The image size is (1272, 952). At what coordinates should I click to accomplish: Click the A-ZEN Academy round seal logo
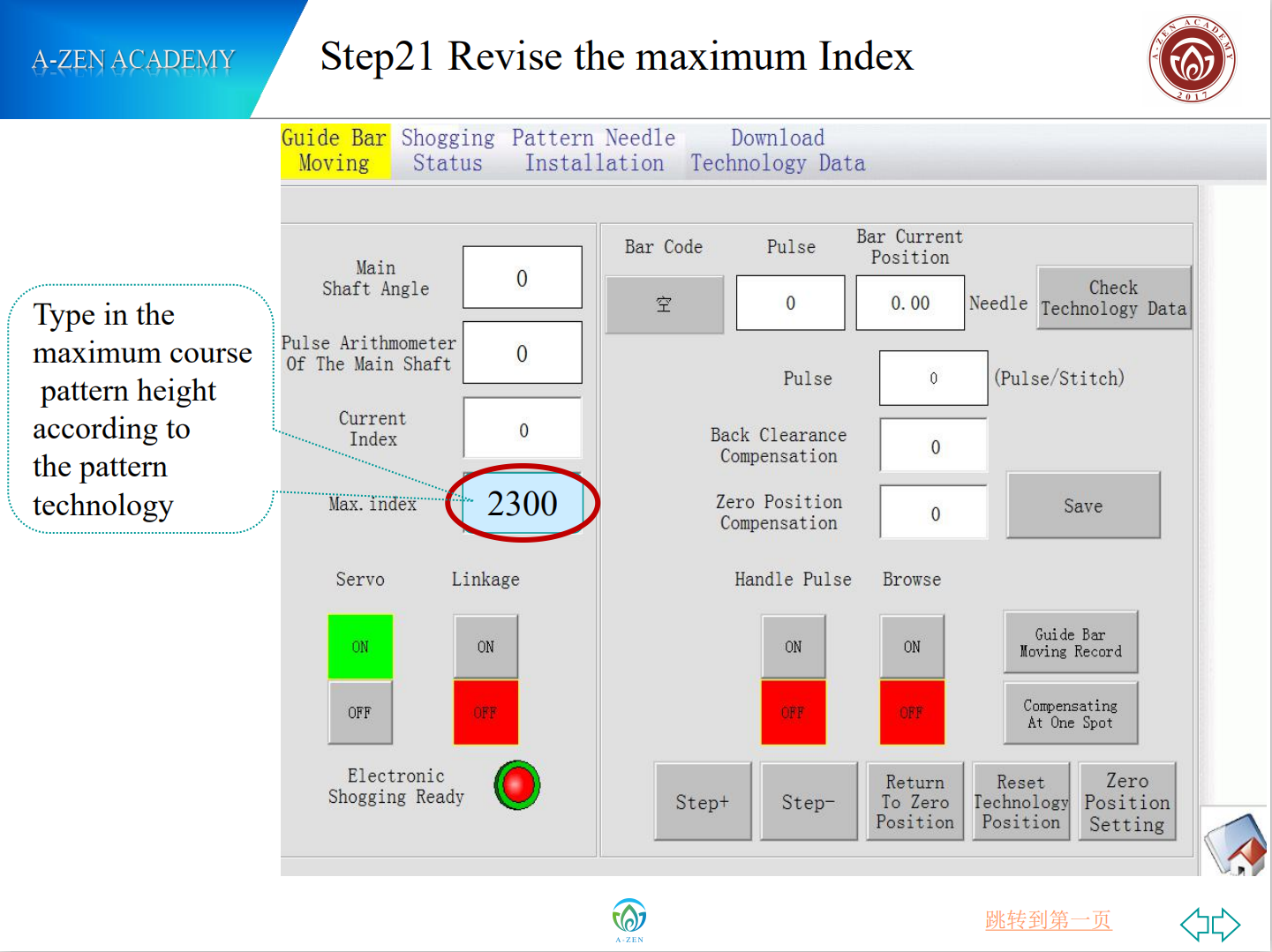[x=1192, y=59]
